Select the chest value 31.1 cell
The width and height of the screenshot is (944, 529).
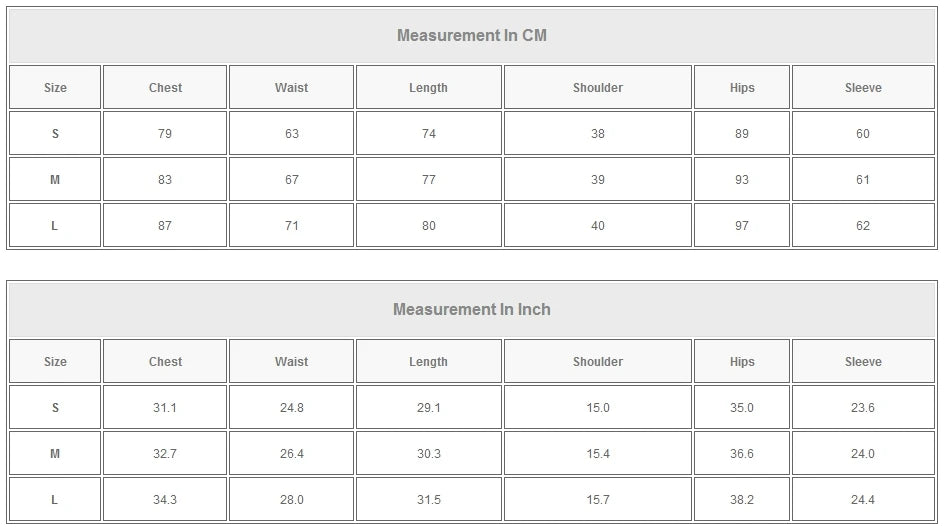[165, 408]
